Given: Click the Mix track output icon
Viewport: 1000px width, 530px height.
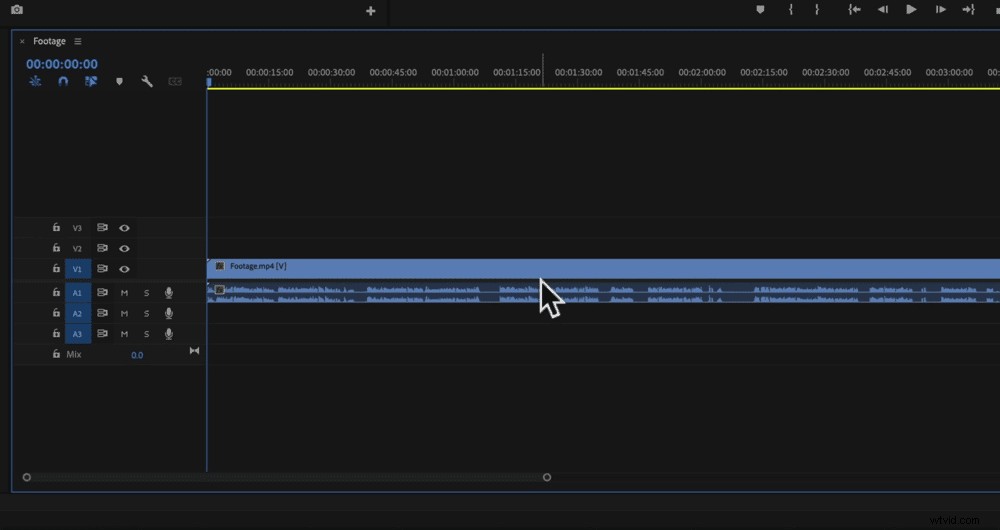Looking at the screenshot, I should click(x=195, y=351).
